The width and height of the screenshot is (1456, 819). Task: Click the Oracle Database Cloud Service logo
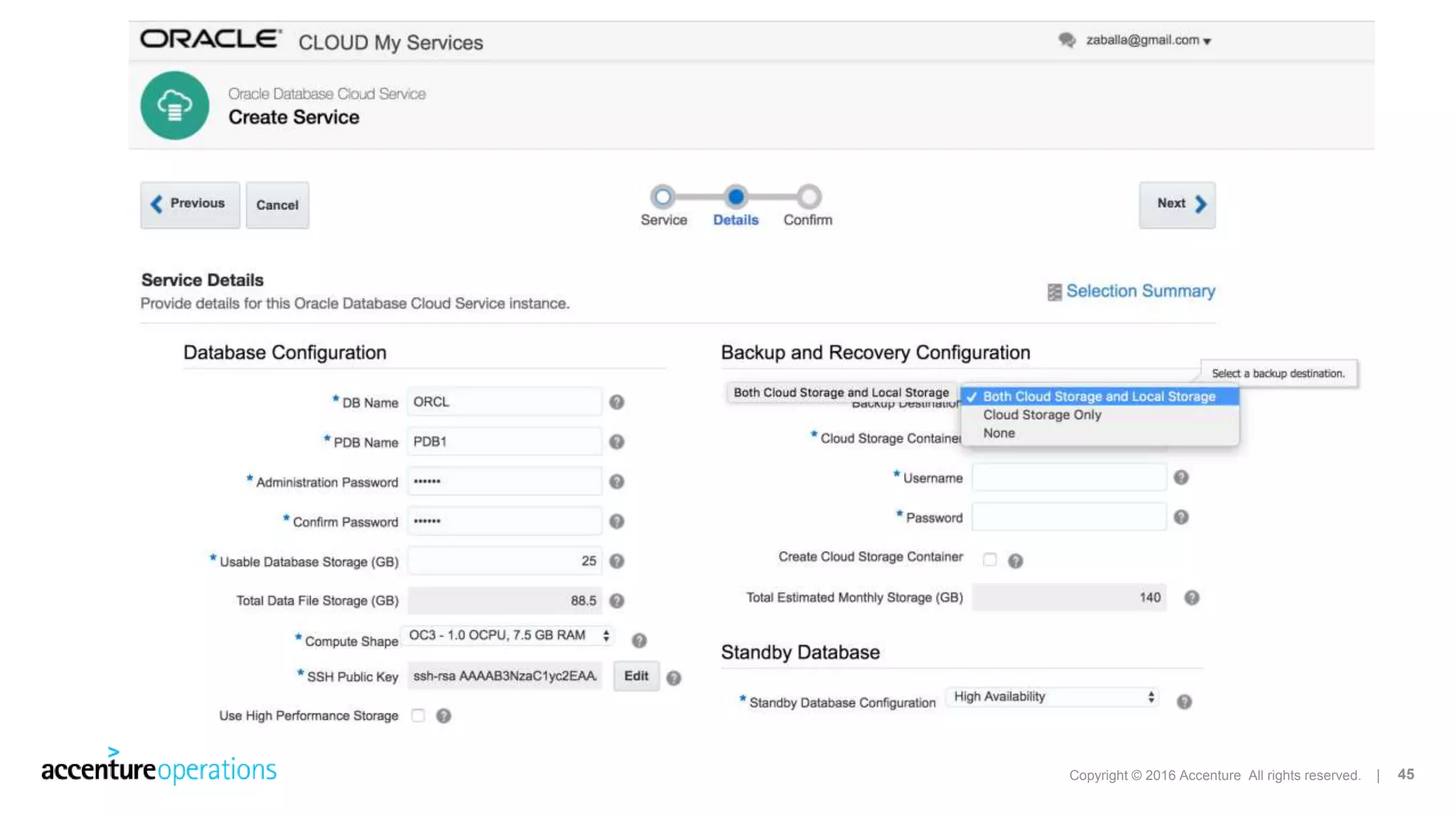point(175,105)
